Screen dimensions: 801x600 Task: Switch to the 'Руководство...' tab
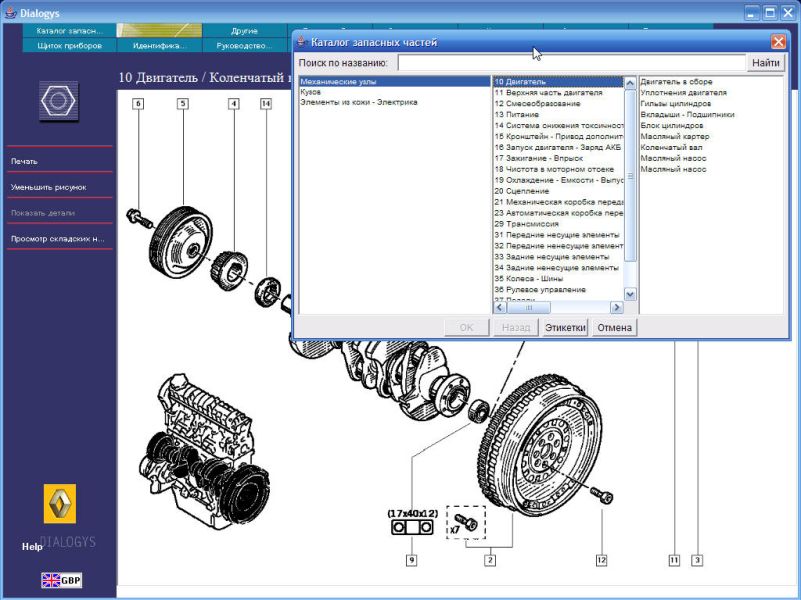(x=245, y=45)
